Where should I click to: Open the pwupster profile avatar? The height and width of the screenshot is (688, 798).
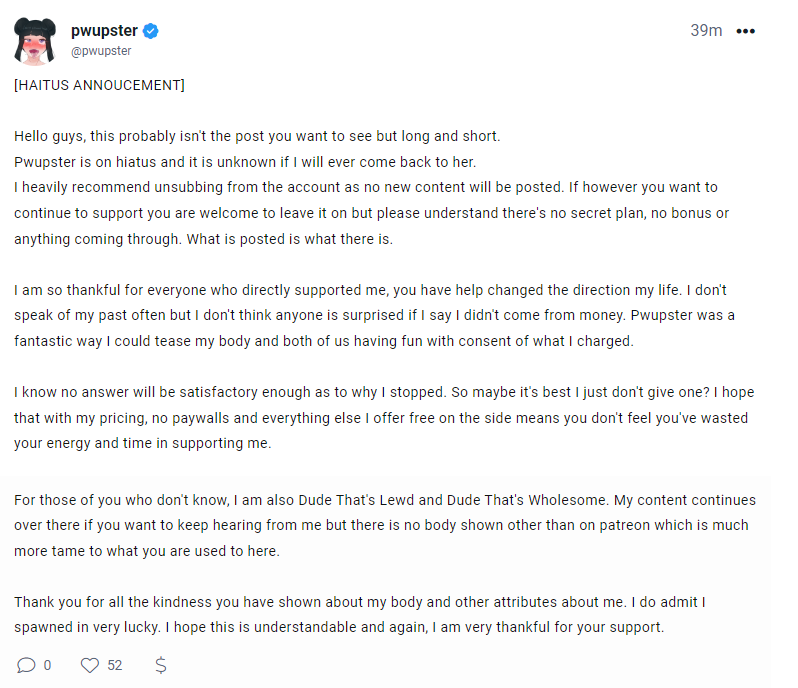coord(35,40)
